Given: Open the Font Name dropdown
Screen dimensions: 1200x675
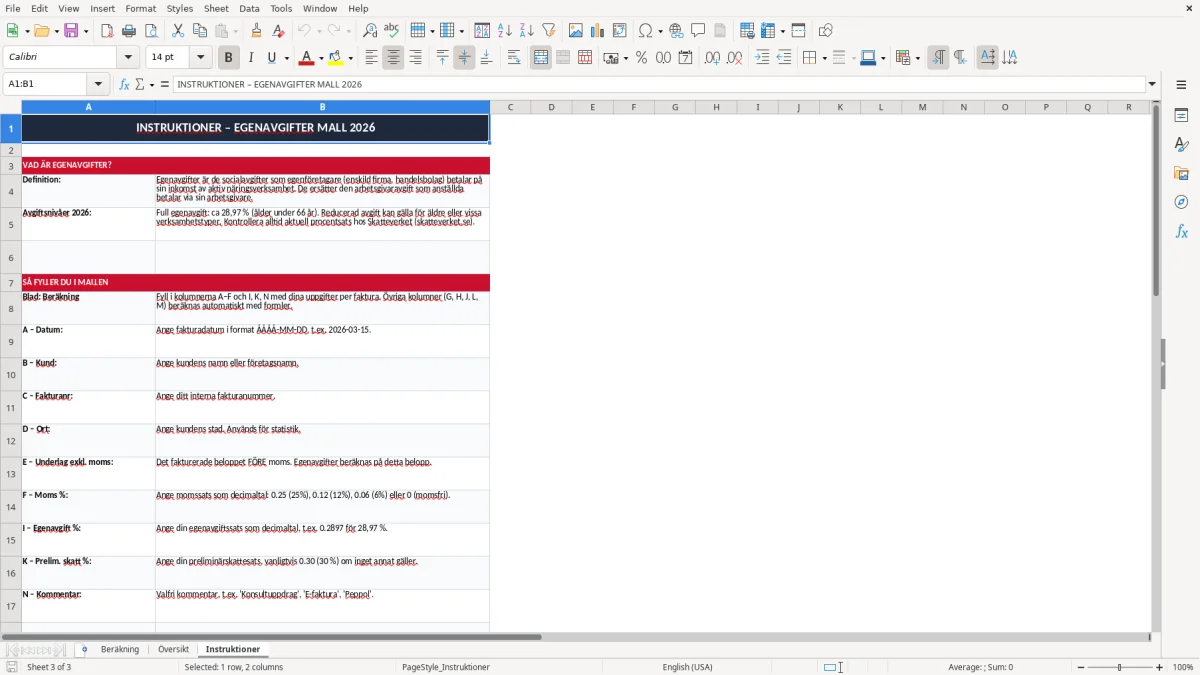Looking at the screenshot, I should (x=128, y=58).
